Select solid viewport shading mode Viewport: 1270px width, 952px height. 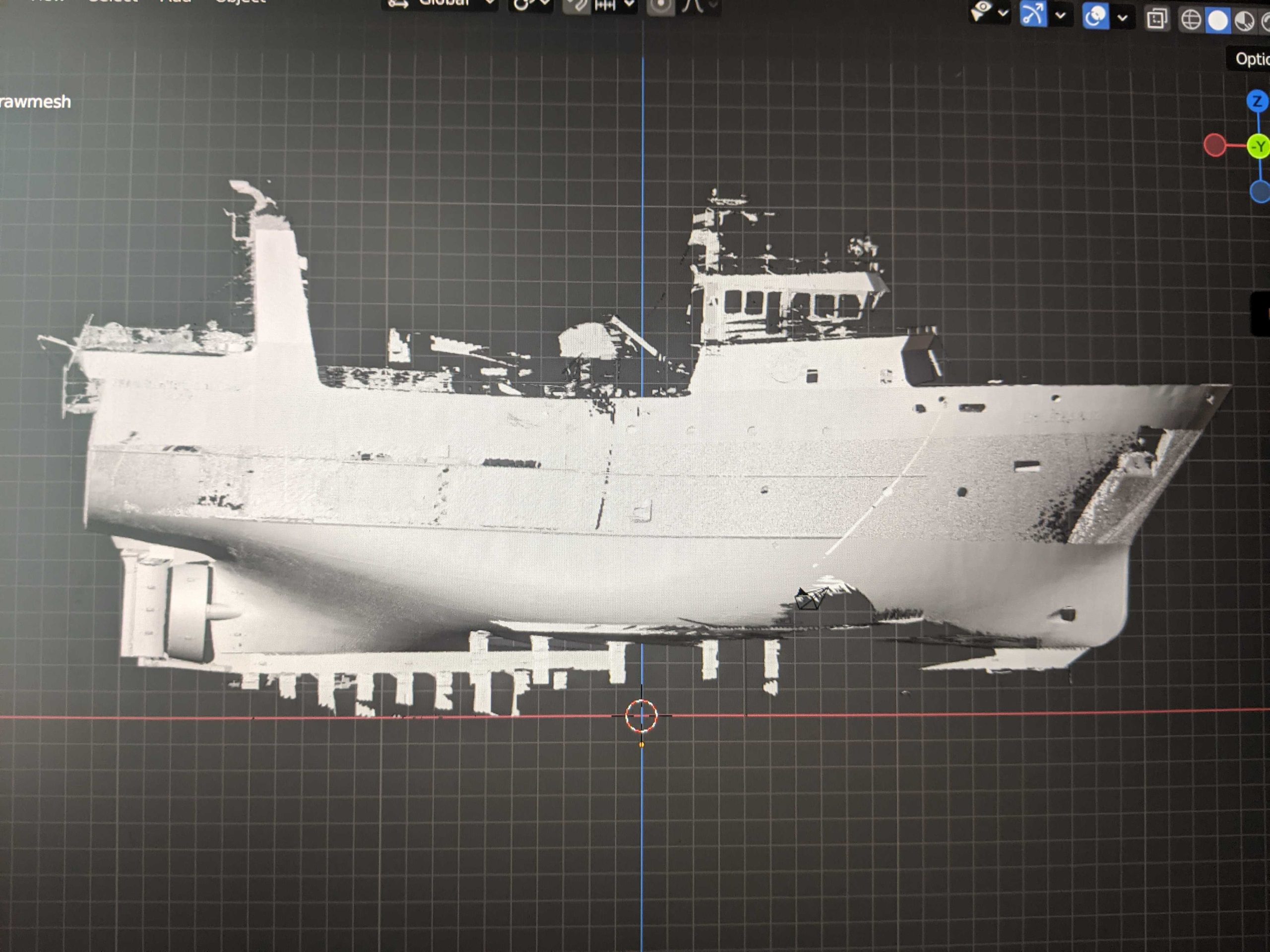pyautogui.click(x=1218, y=21)
